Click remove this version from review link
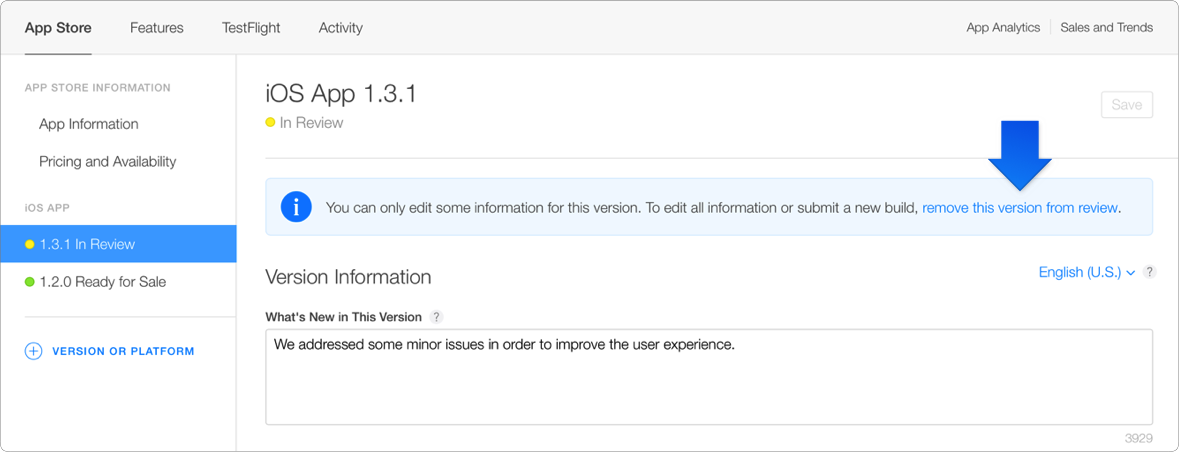The image size is (1179, 452). pyautogui.click(x=1020, y=208)
